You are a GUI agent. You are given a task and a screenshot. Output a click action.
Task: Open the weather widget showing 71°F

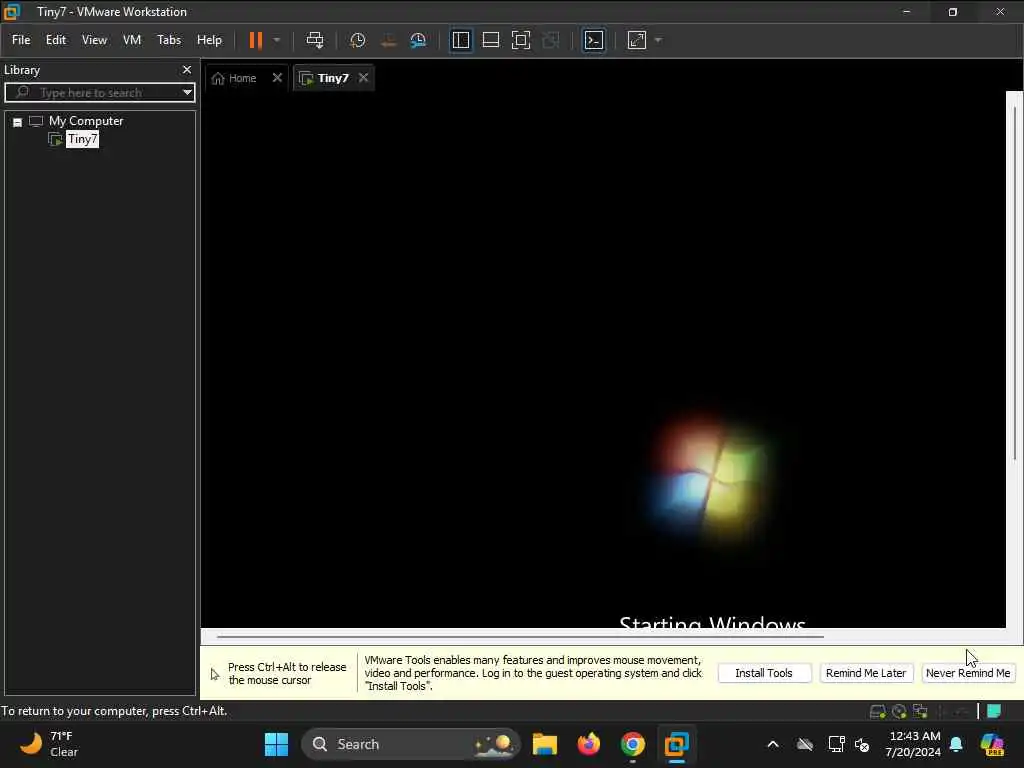48,744
